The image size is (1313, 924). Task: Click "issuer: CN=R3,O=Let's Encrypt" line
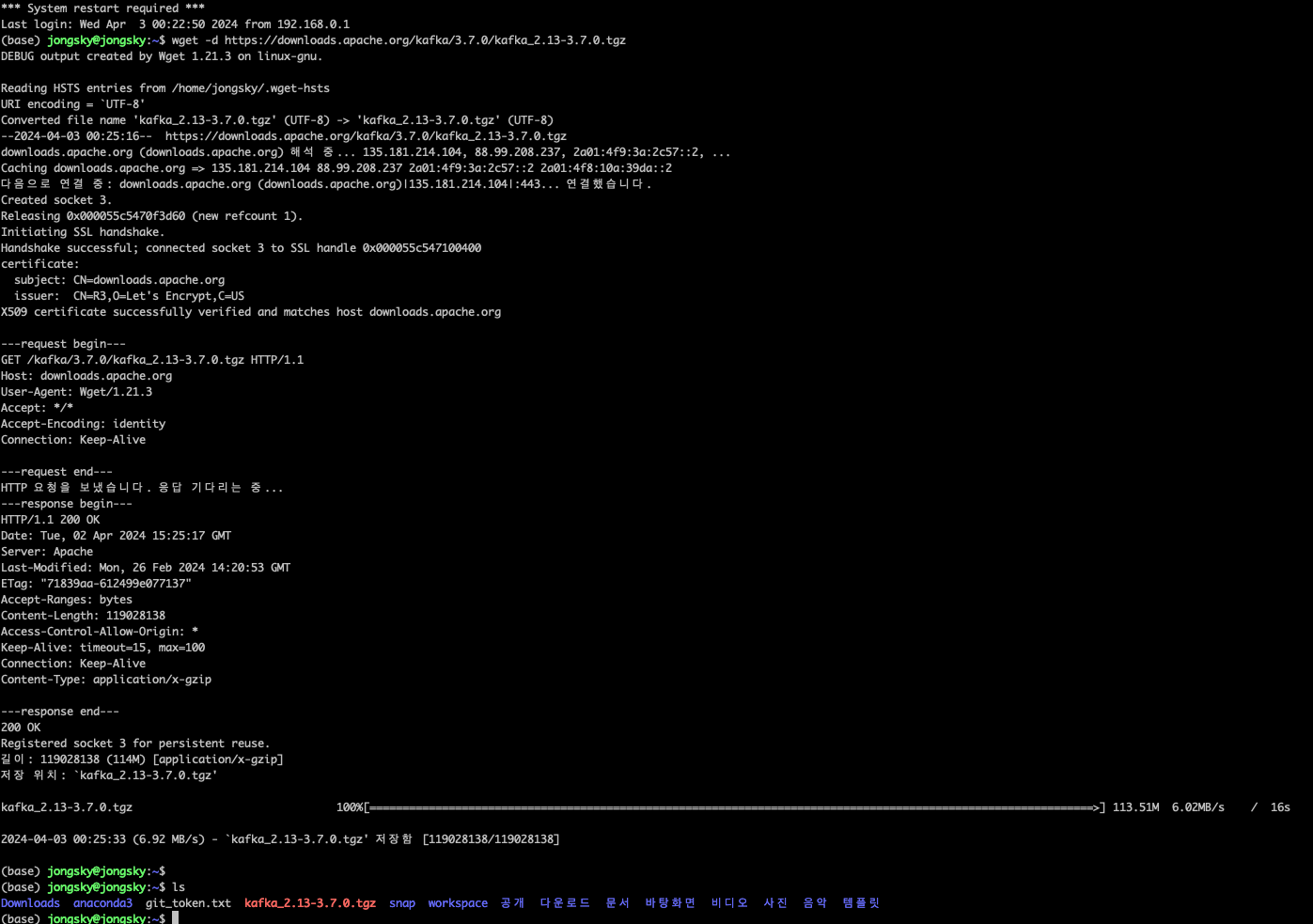tap(129, 296)
